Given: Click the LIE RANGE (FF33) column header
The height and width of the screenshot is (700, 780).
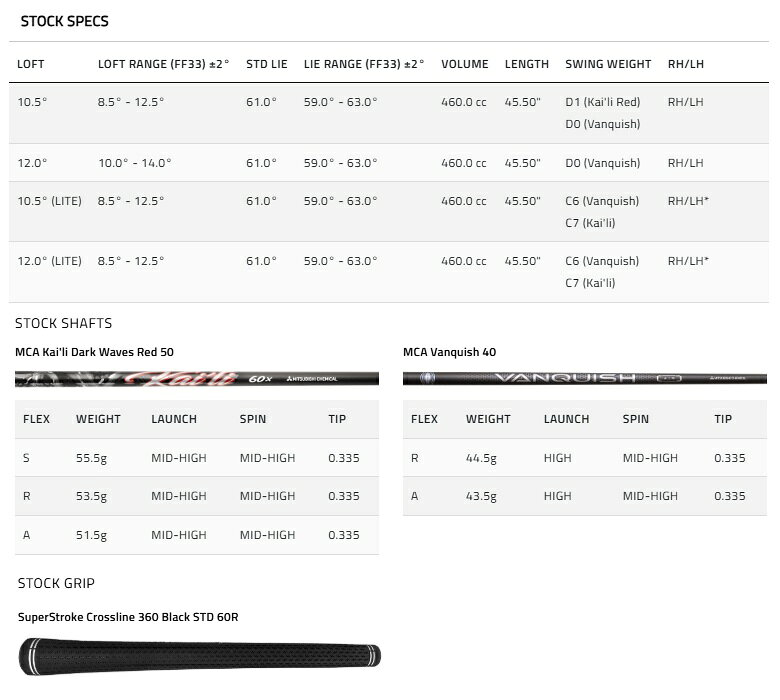Looking at the screenshot, I should click(364, 64).
